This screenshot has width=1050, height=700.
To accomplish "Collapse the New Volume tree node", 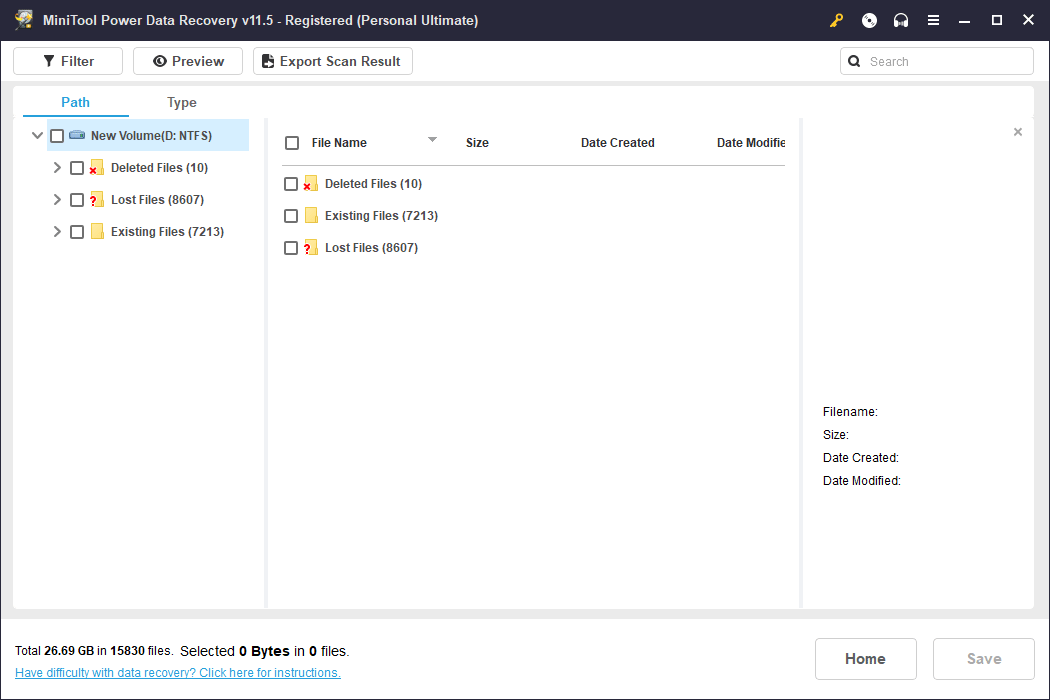I will [x=38, y=135].
